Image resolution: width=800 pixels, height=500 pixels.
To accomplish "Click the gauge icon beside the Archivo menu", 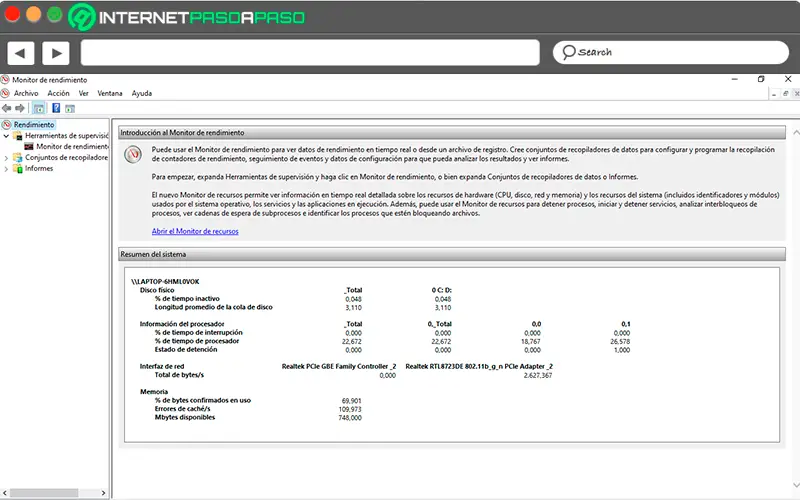I will (5, 93).
